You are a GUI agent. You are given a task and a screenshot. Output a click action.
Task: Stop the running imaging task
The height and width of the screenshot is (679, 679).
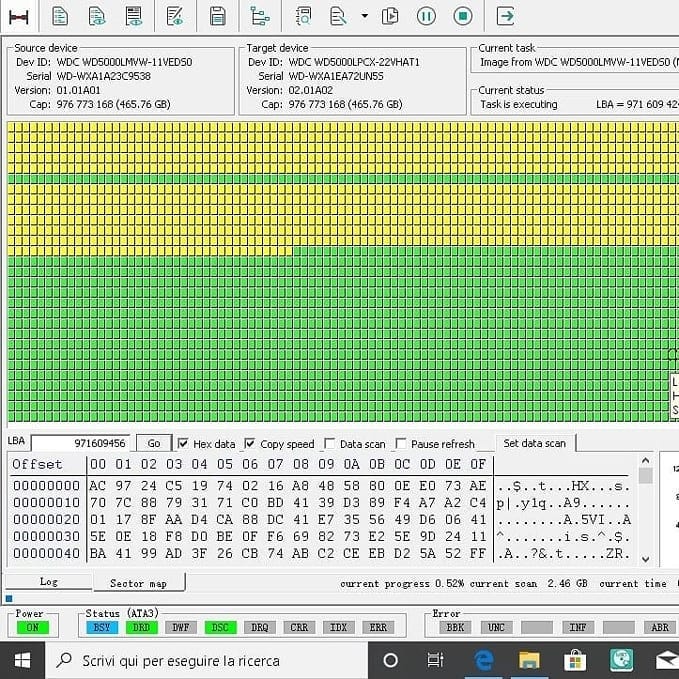pyautogui.click(x=463, y=16)
